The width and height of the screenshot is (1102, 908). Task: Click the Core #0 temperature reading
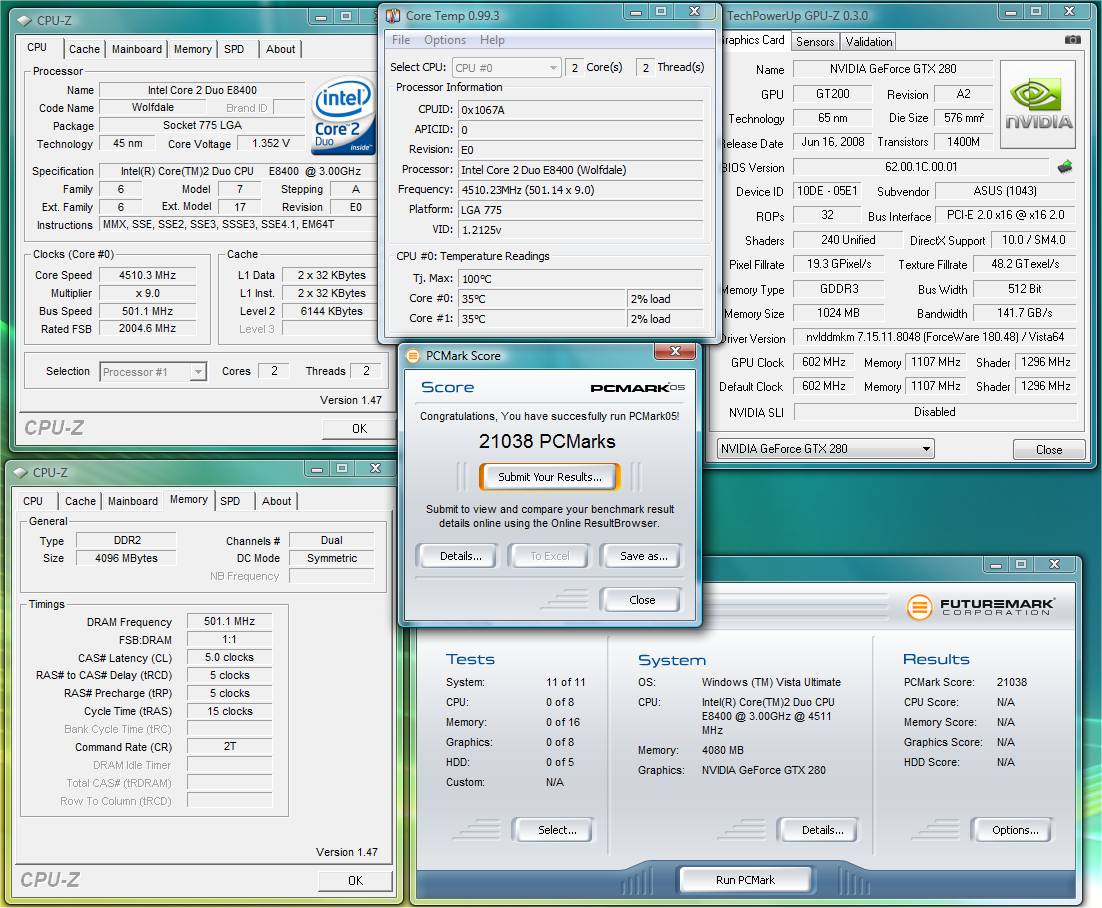541,299
